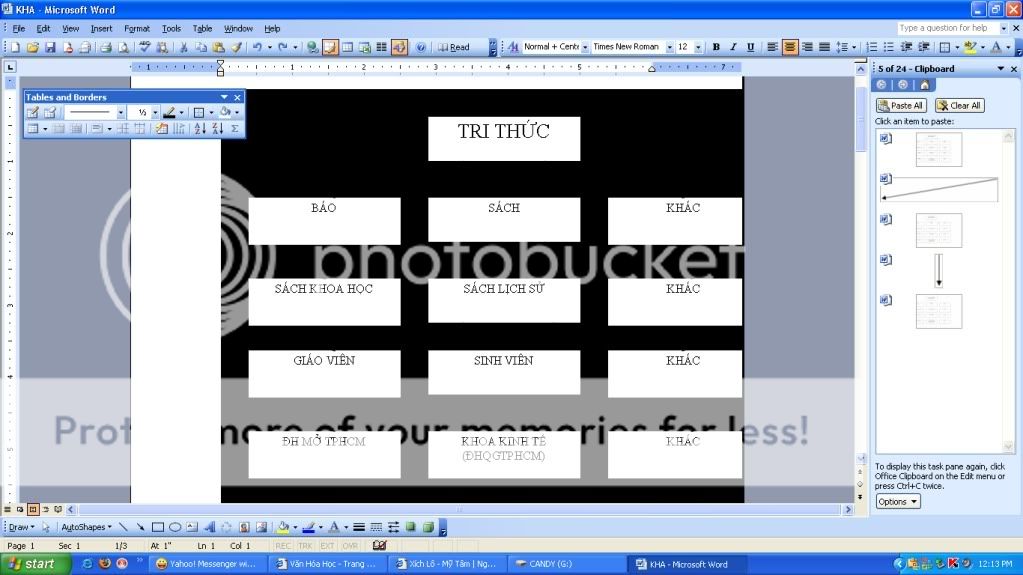
Task: Toggle Bold formatting
Action: (x=716, y=47)
